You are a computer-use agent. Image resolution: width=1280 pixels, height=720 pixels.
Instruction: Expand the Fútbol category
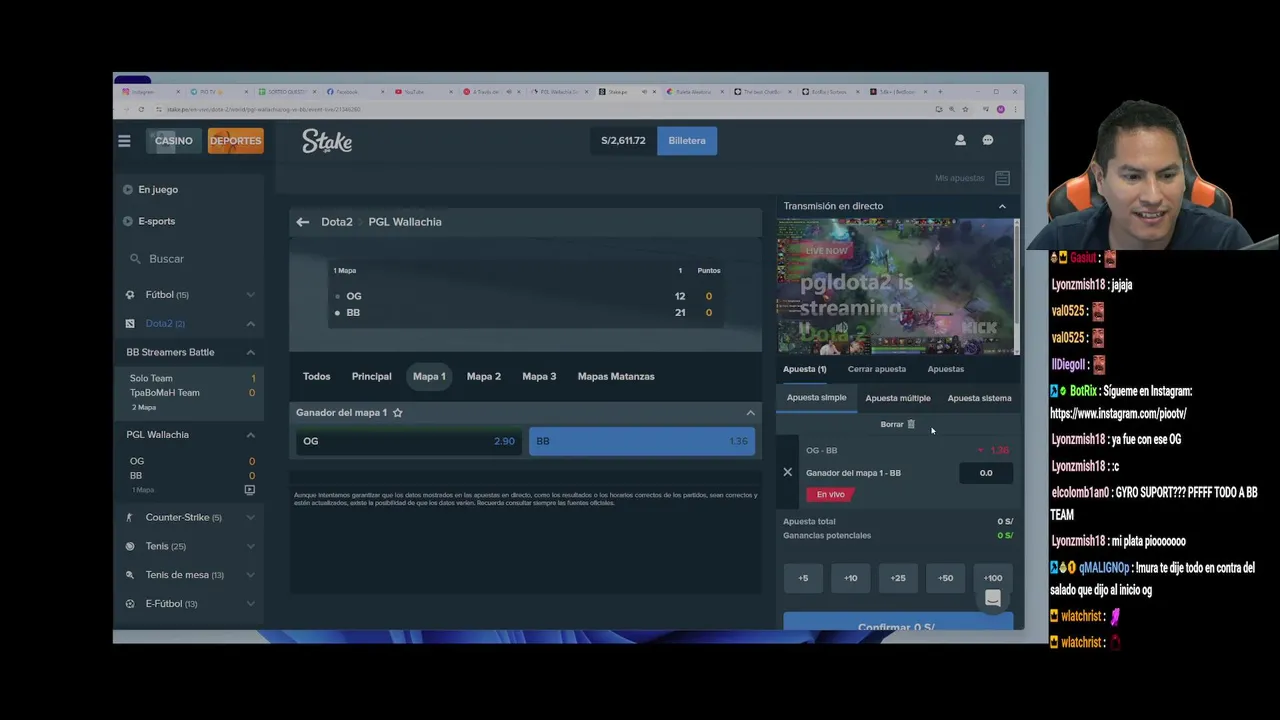tap(251, 295)
